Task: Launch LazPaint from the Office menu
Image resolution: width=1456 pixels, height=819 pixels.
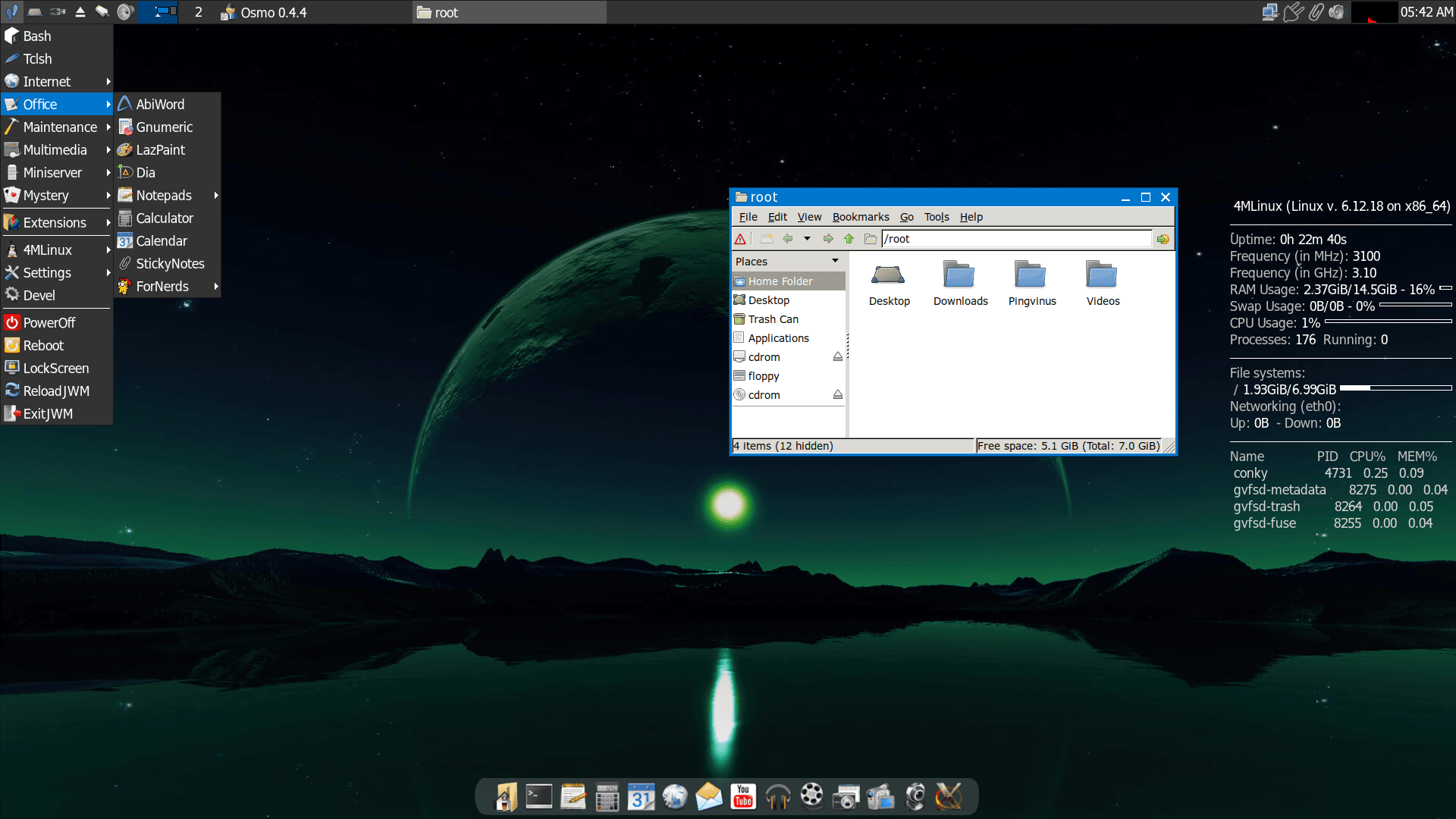Action: coord(168,149)
